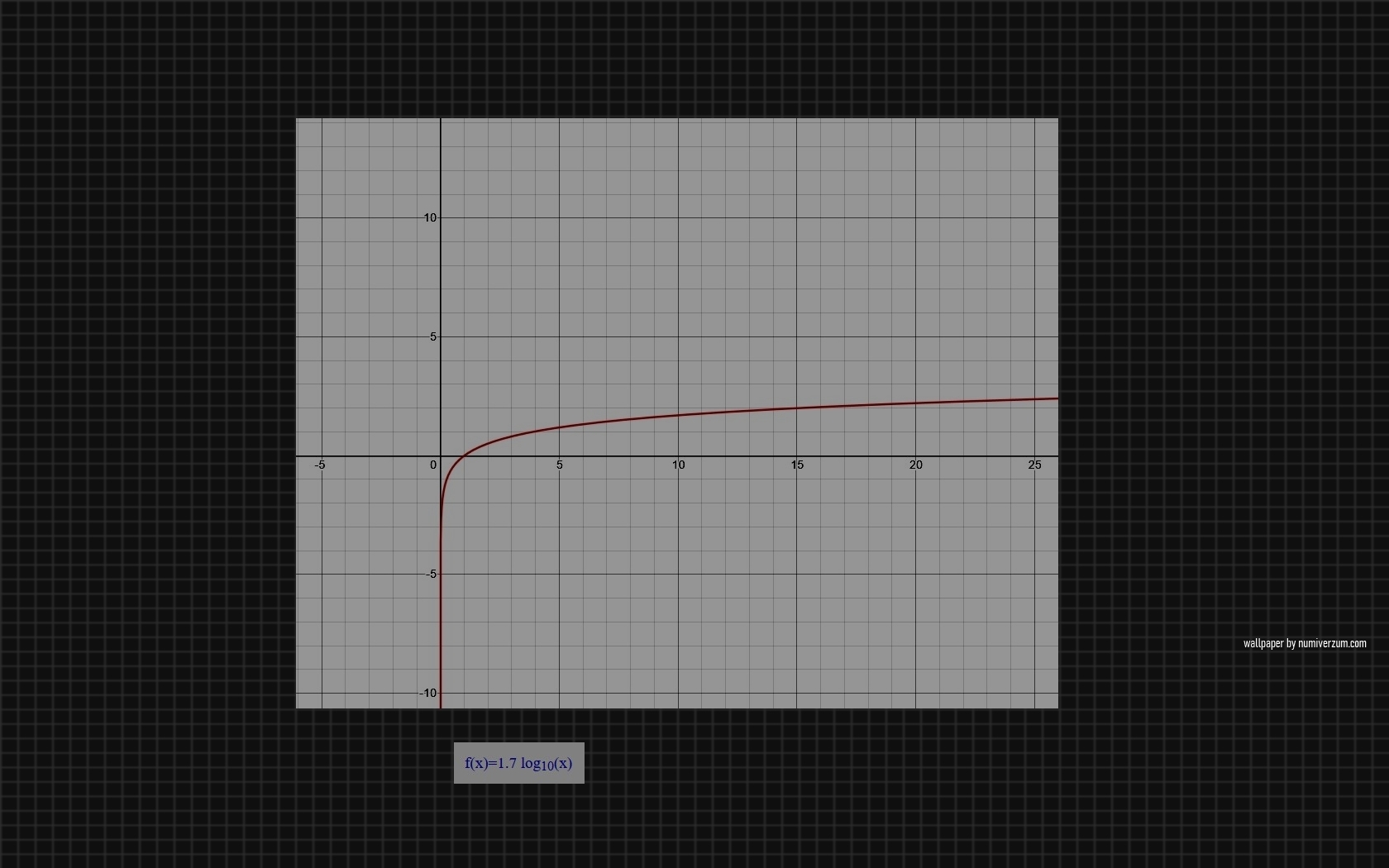Image resolution: width=1389 pixels, height=868 pixels.
Task: Select the 20 tick label on the x-axis
Action: pyautogui.click(x=915, y=465)
